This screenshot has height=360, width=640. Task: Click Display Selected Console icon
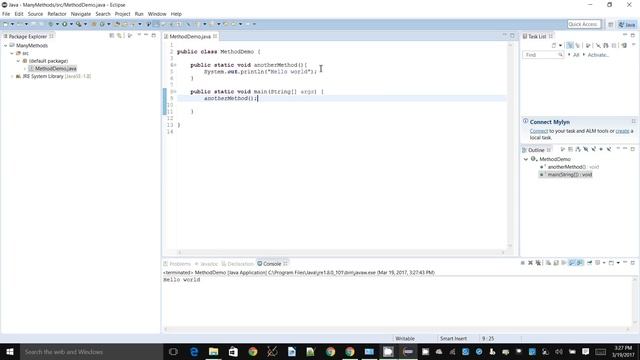coord(598,263)
